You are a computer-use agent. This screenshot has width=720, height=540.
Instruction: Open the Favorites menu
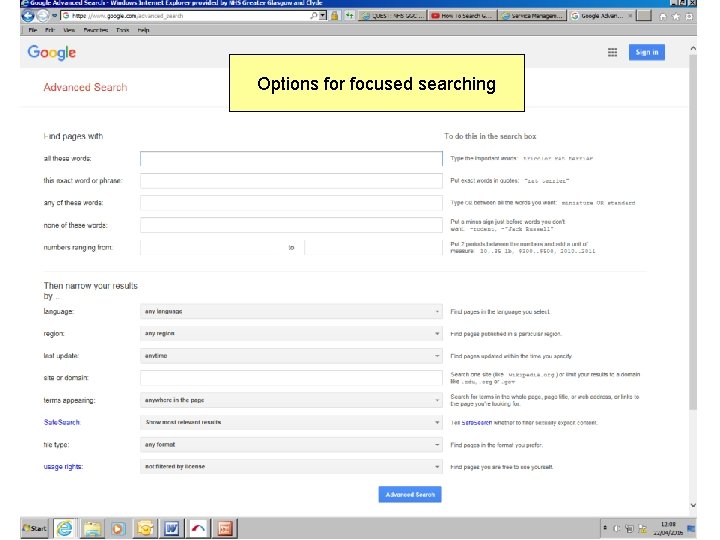click(x=96, y=30)
